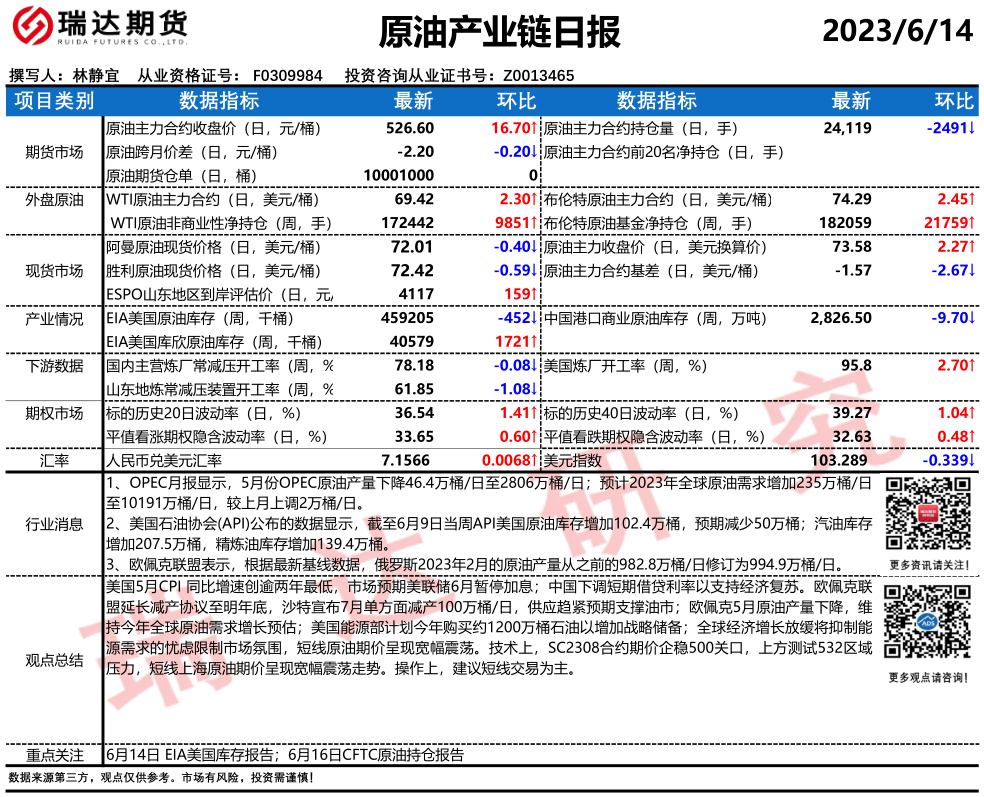Click the author name 林静宜
The width and height of the screenshot is (984, 797).
click(x=96, y=76)
